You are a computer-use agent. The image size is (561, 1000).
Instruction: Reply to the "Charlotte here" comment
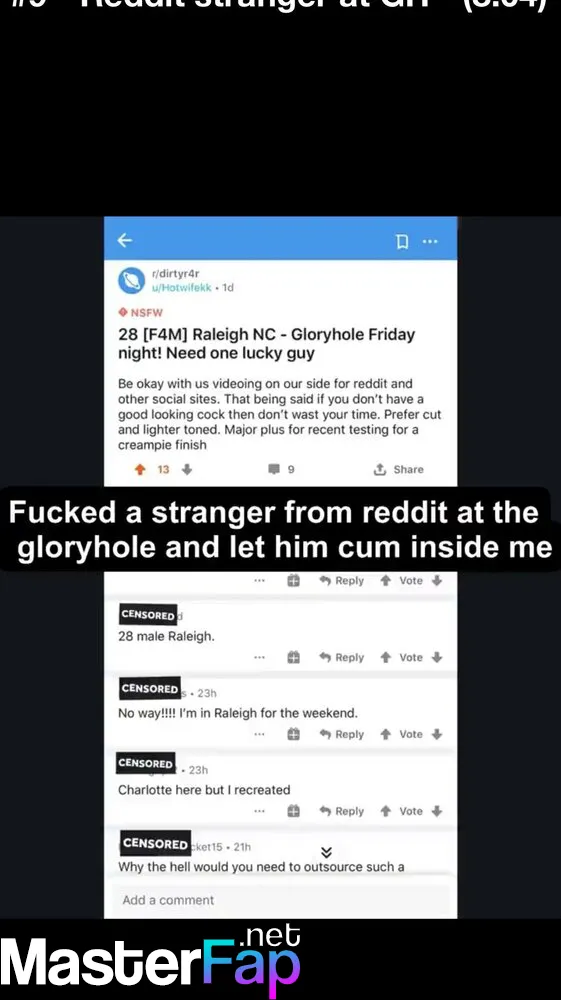tap(342, 811)
